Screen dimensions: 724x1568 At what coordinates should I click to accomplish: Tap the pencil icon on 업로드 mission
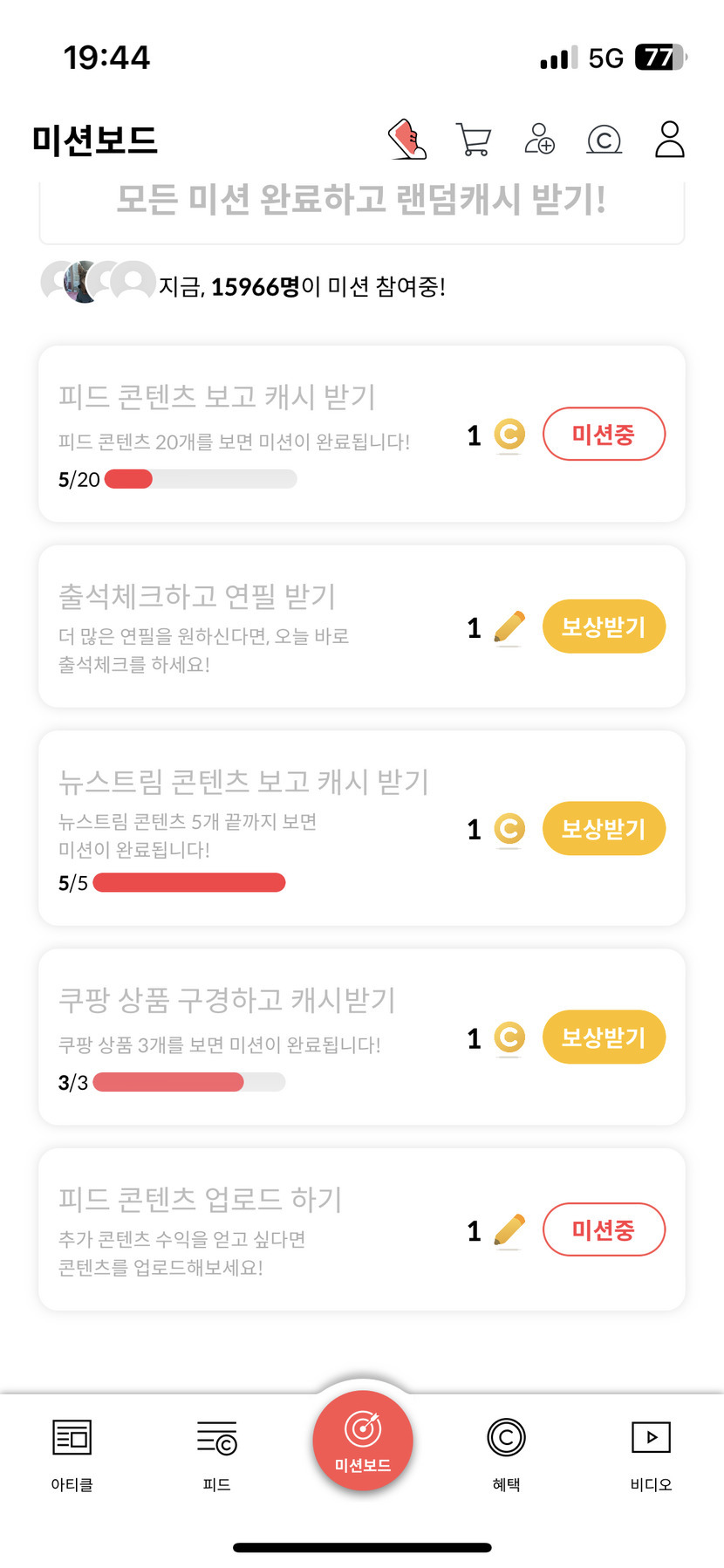509,1231
